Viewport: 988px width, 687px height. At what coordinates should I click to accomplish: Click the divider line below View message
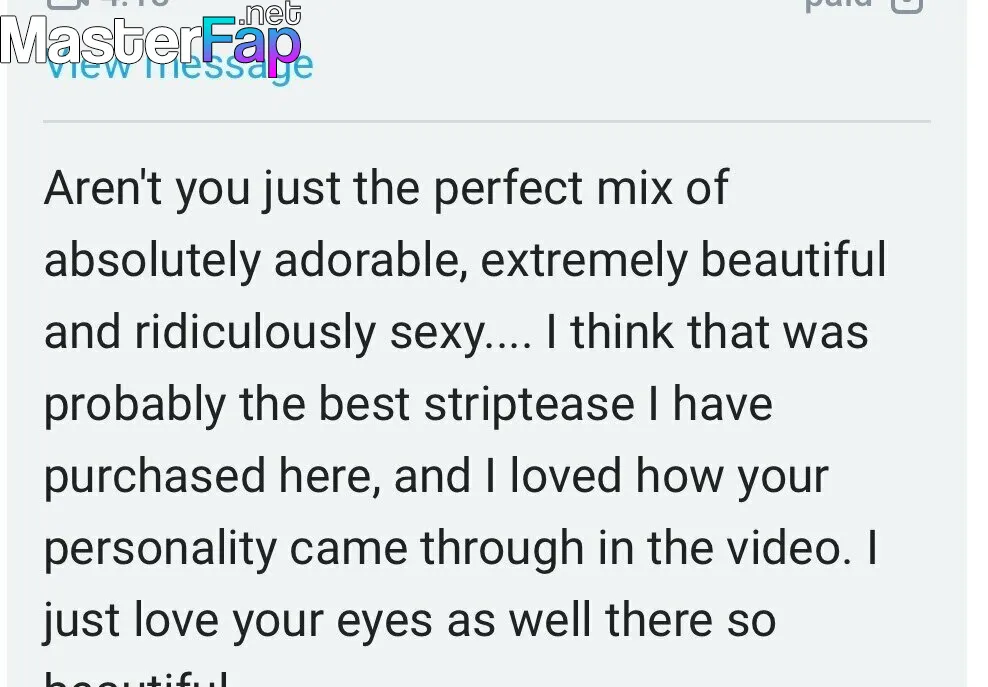click(x=486, y=120)
